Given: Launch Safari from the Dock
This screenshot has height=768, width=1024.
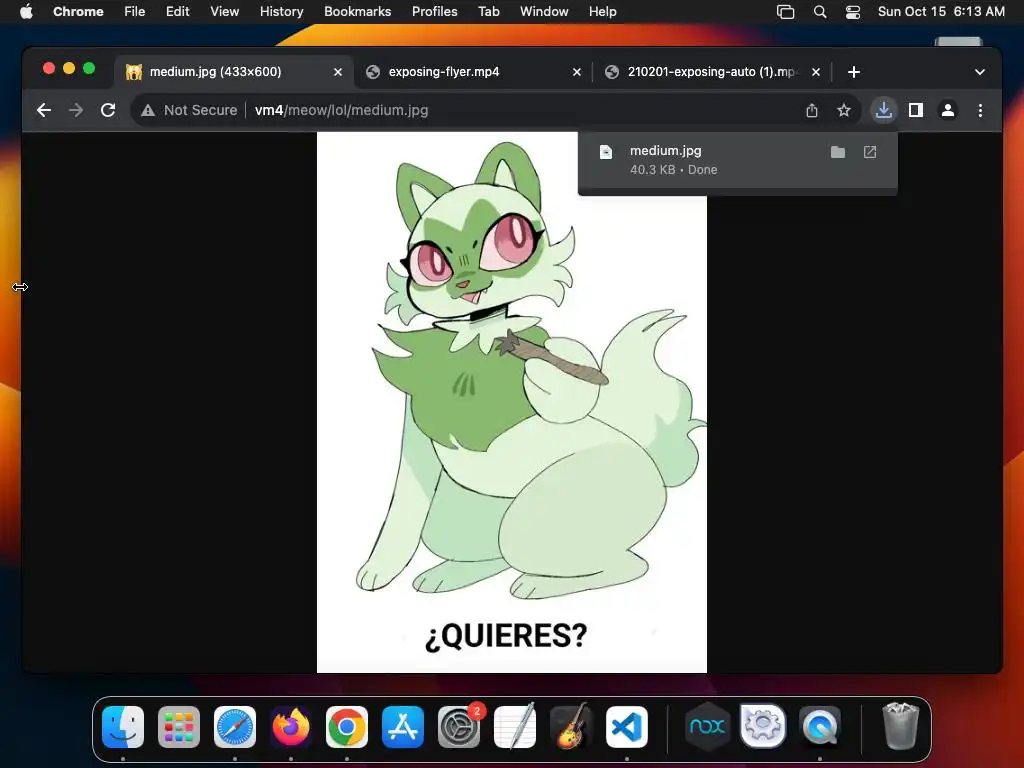Looking at the screenshot, I should tap(235, 727).
